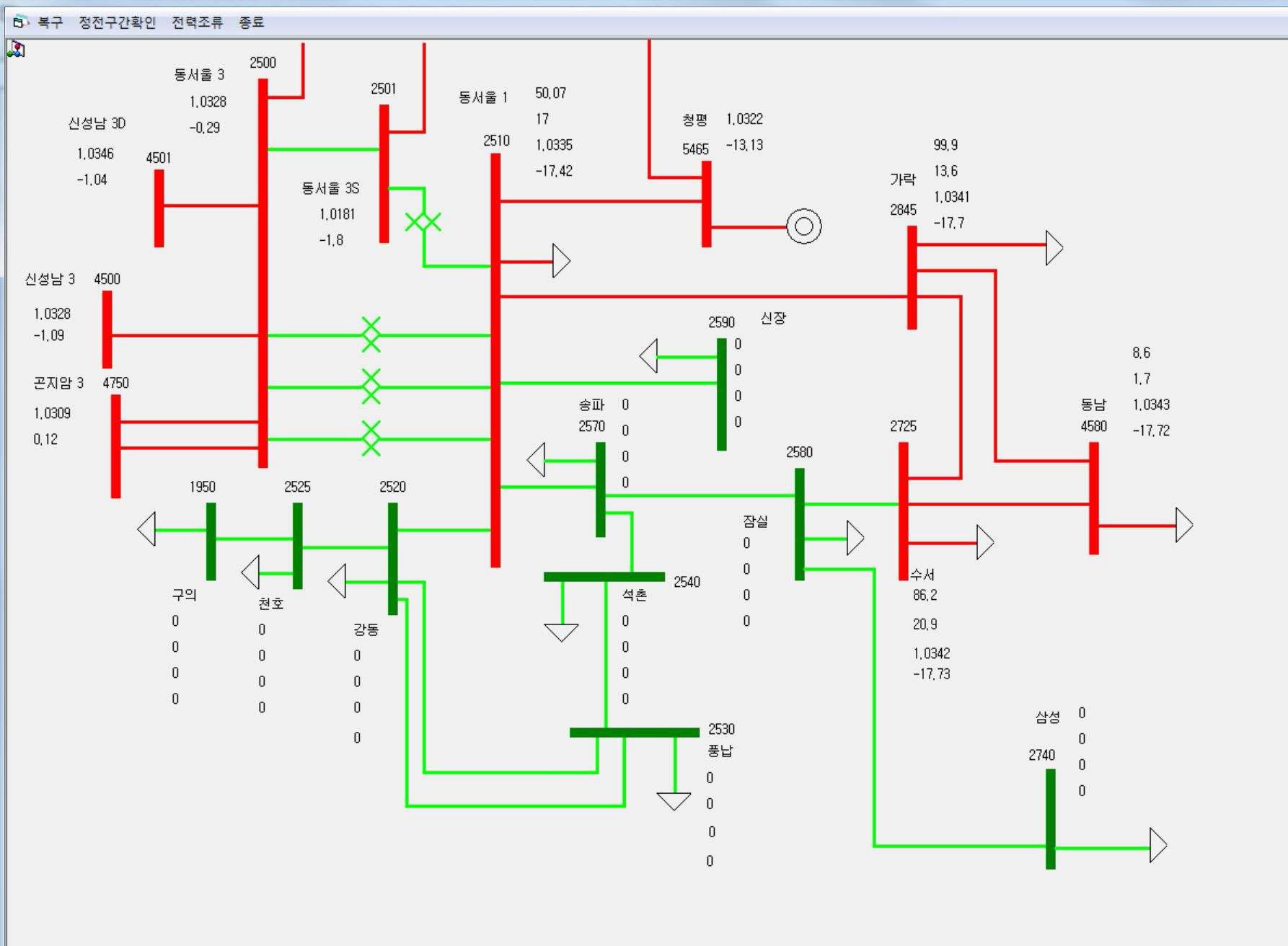Viewport: 1288px width, 946px height.
Task: Click the 곤지암 3 label
Action: (x=58, y=383)
